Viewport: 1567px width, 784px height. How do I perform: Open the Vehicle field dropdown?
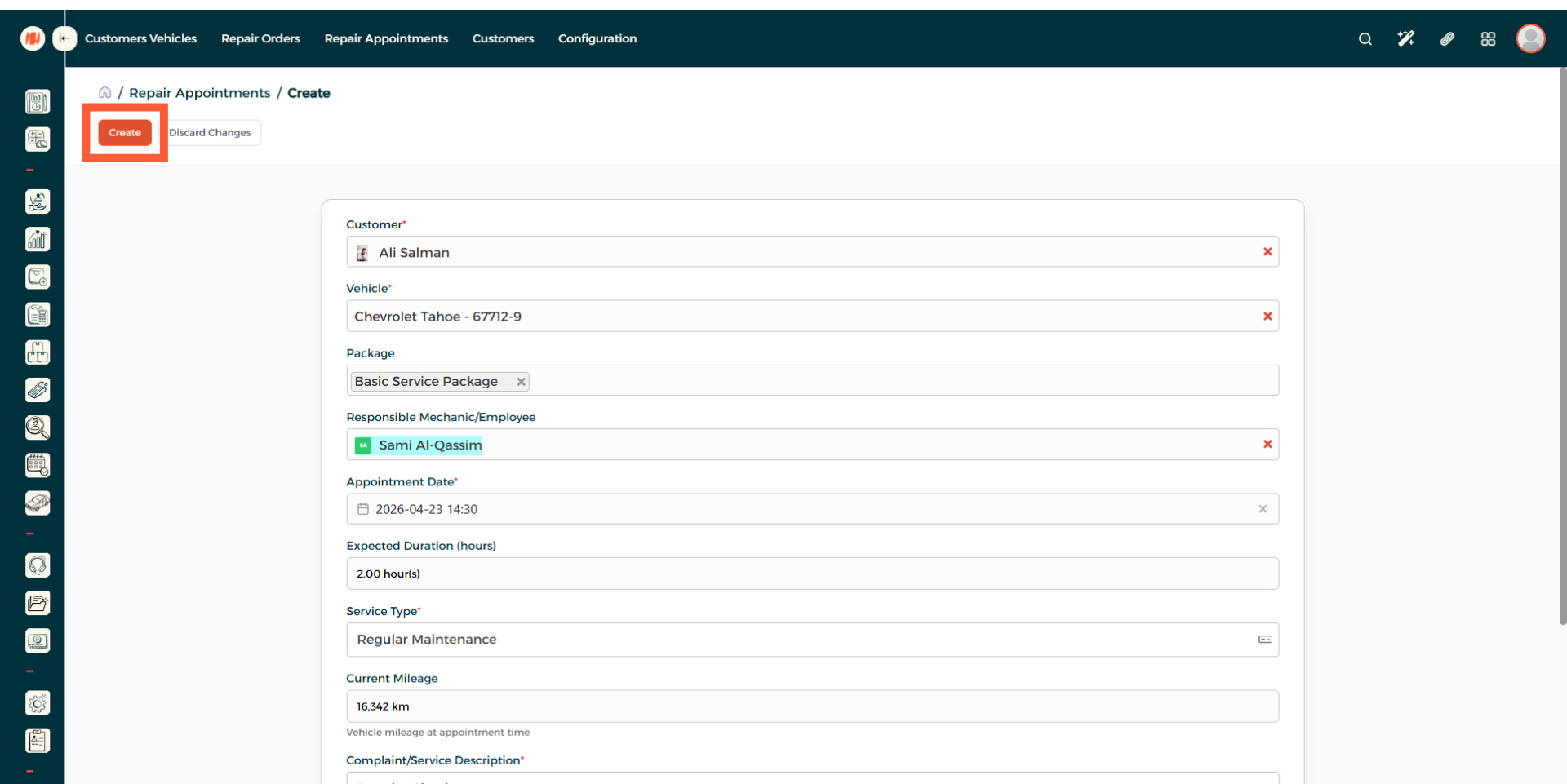[800, 317]
